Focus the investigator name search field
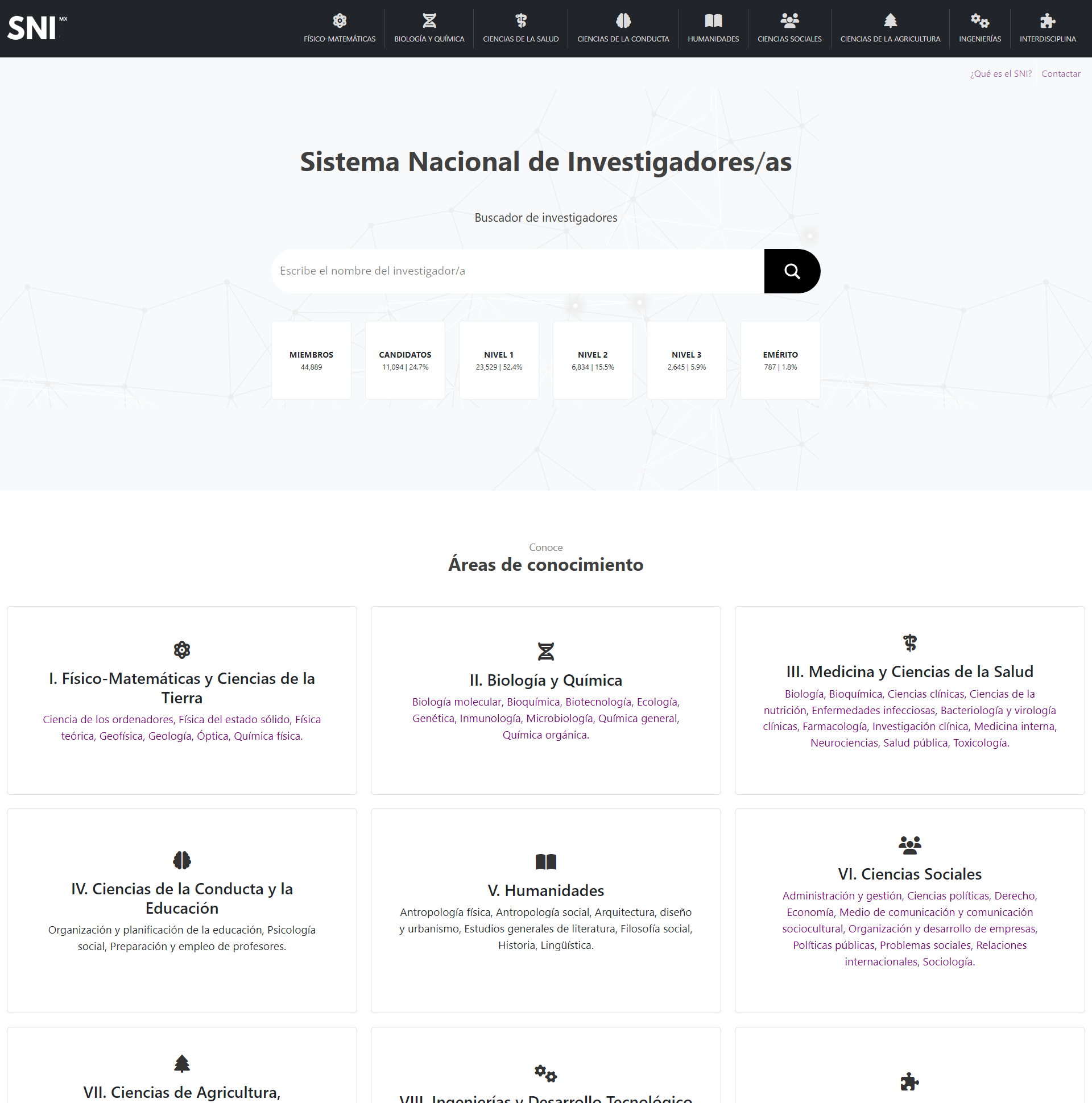 point(517,271)
